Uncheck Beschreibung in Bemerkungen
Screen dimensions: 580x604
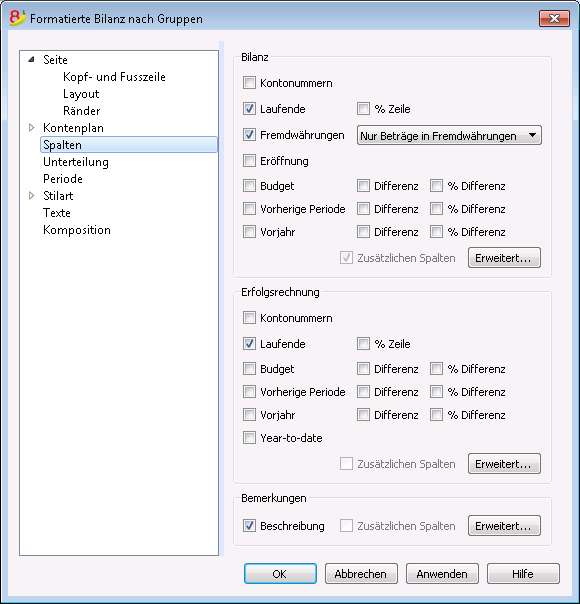(249, 525)
